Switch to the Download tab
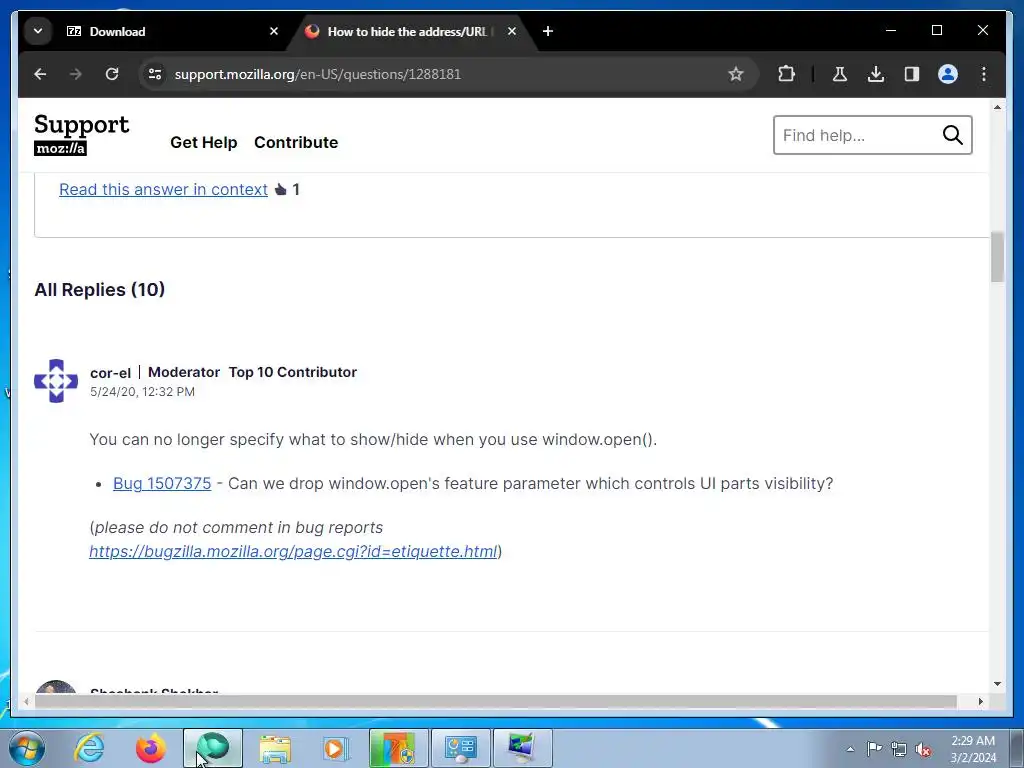 point(170,31)
